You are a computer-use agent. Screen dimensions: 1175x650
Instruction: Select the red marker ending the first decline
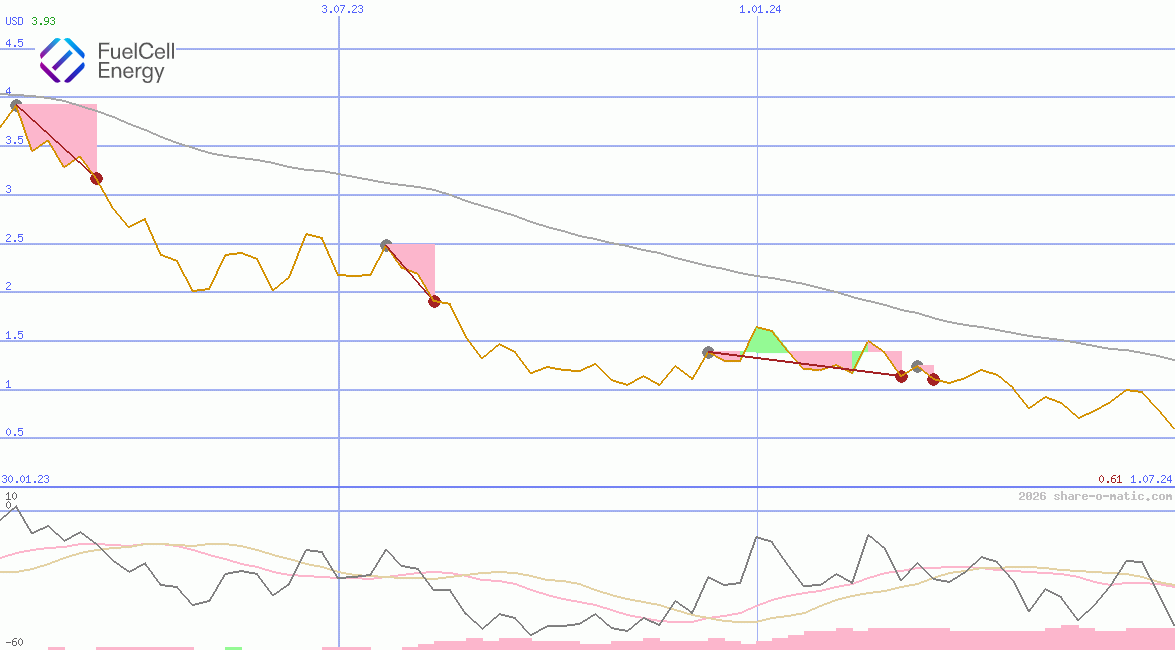click(96, 178)
